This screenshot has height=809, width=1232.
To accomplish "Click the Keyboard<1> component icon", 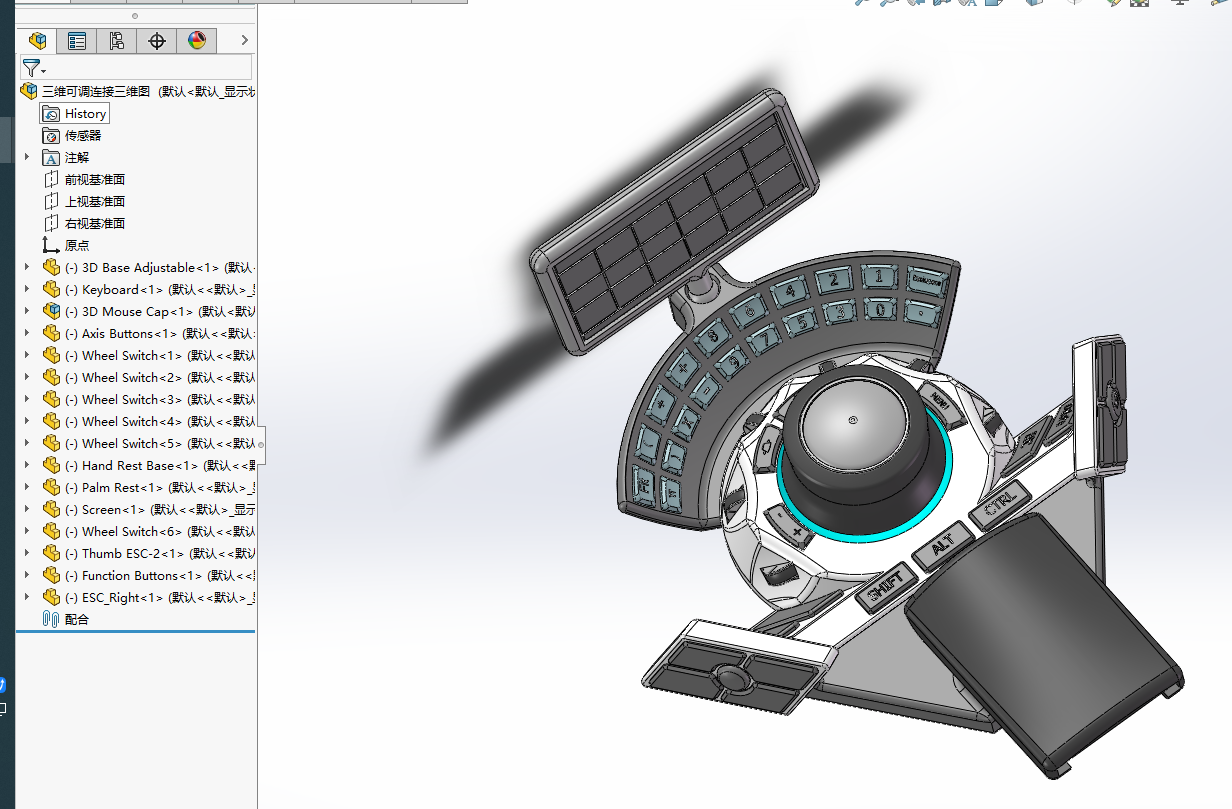I will 51,290.
